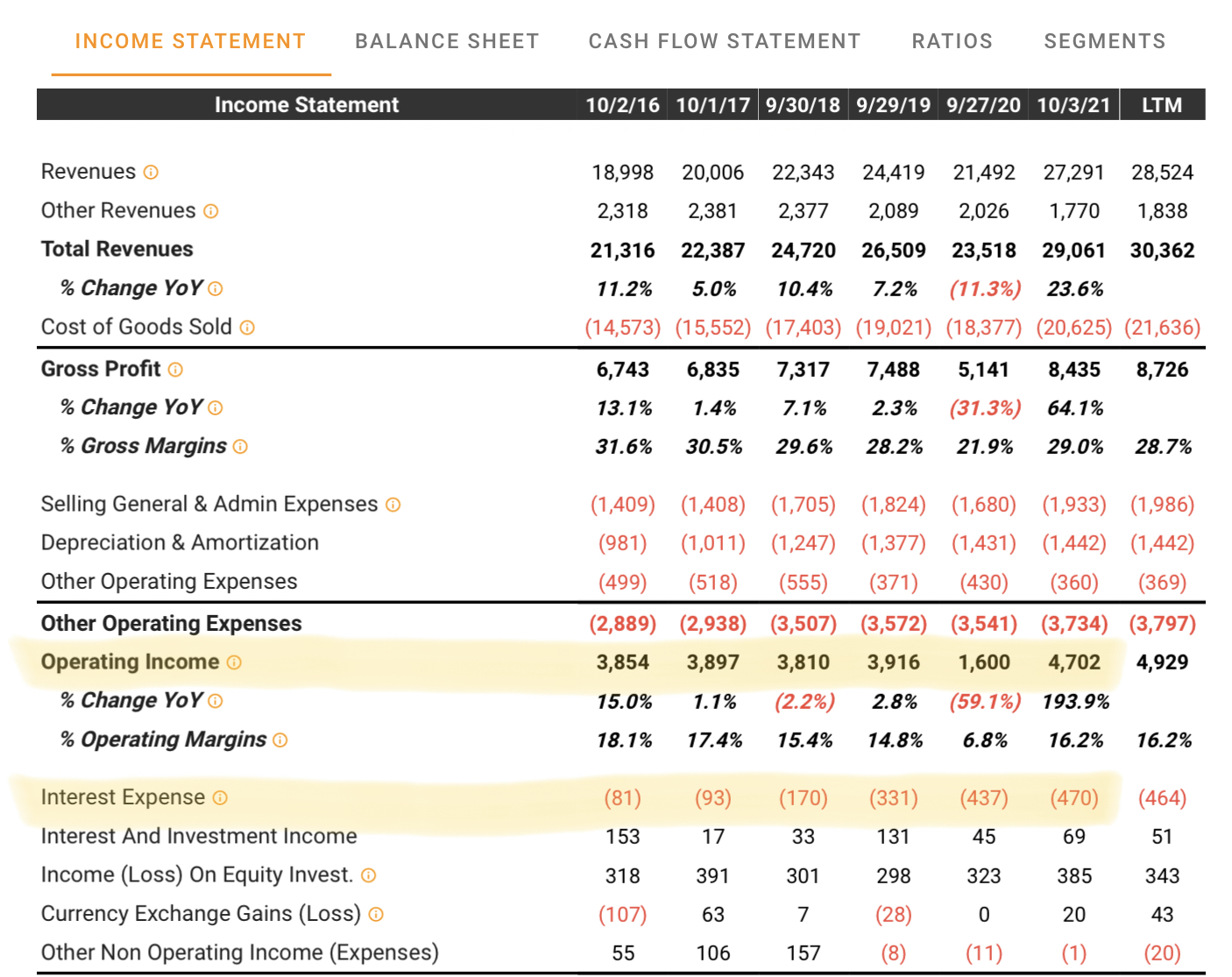Click the info icon next to Interest Expense

tap(220, 797)
